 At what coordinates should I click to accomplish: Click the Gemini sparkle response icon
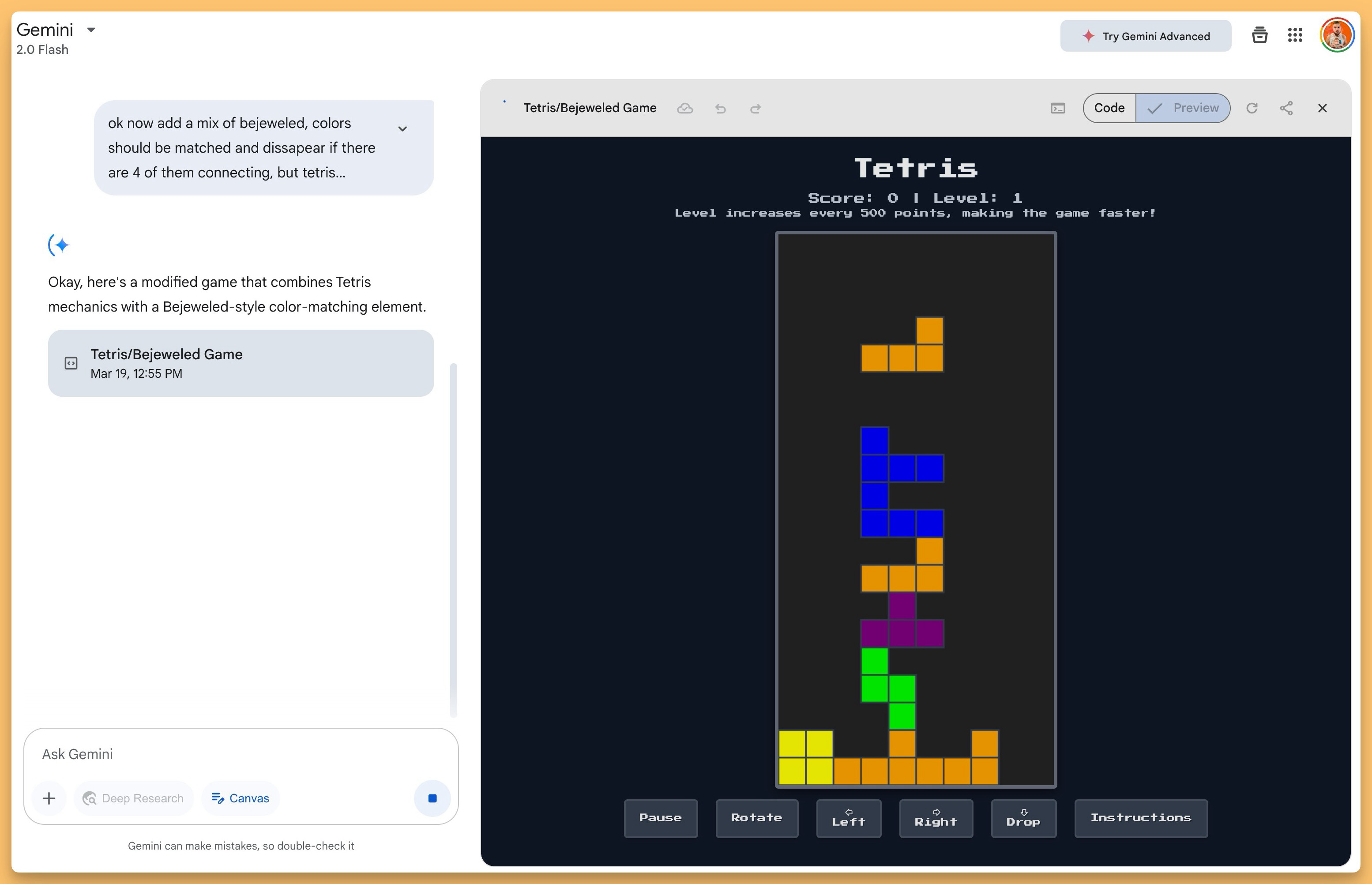(59, 245)
